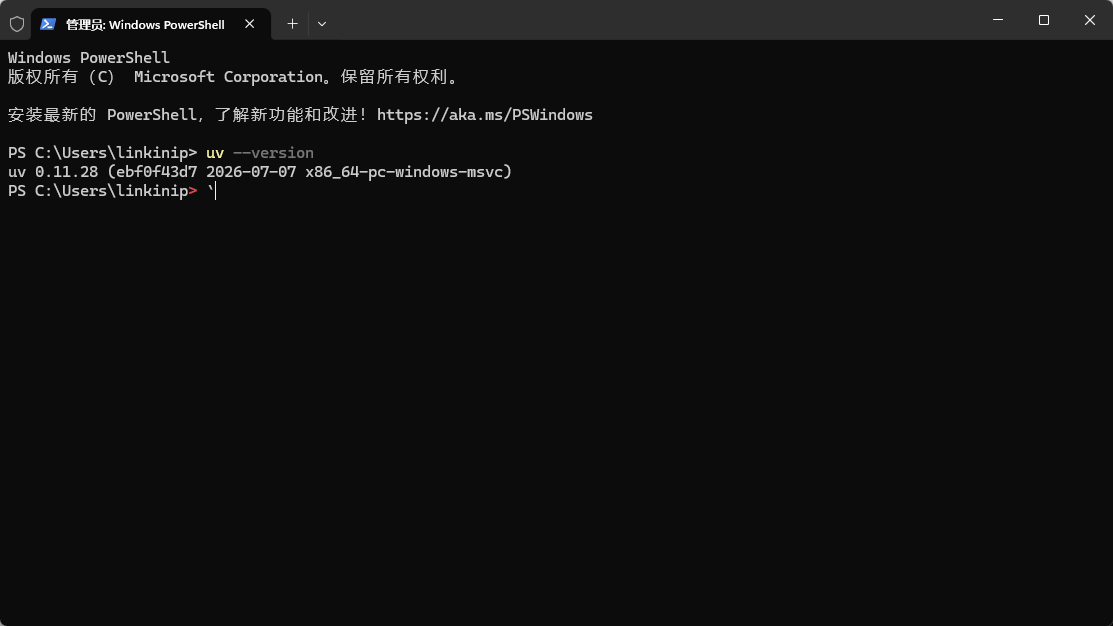Close the Windows PowerShell tab
This screenshot has width=1113, height=626.
pos(249,24)
